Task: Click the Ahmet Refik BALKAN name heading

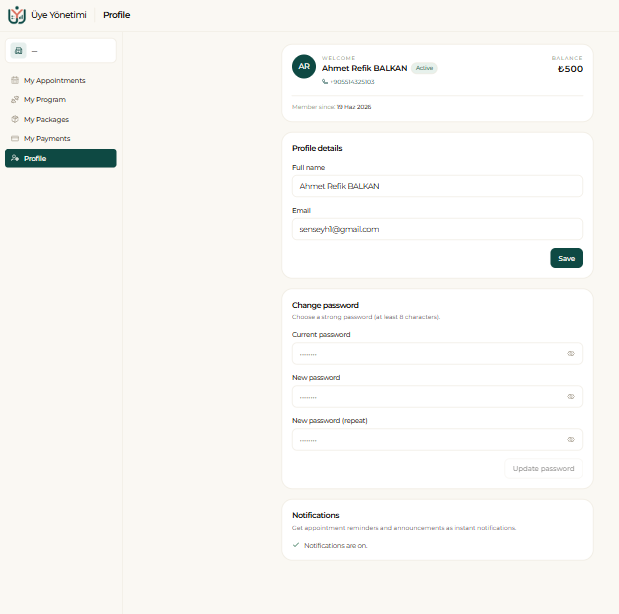Action: (364, 68)
